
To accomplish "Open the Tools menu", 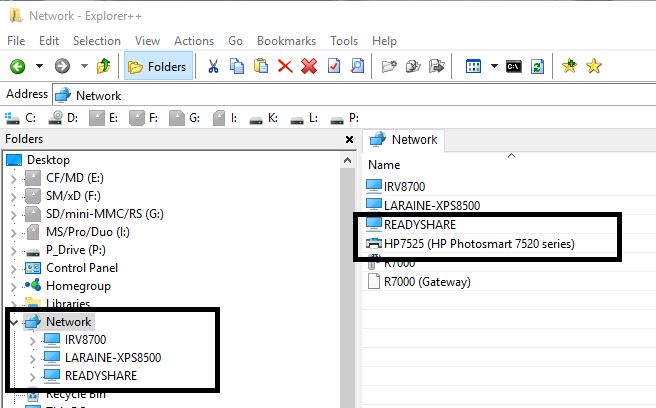I will click(344, 41).
